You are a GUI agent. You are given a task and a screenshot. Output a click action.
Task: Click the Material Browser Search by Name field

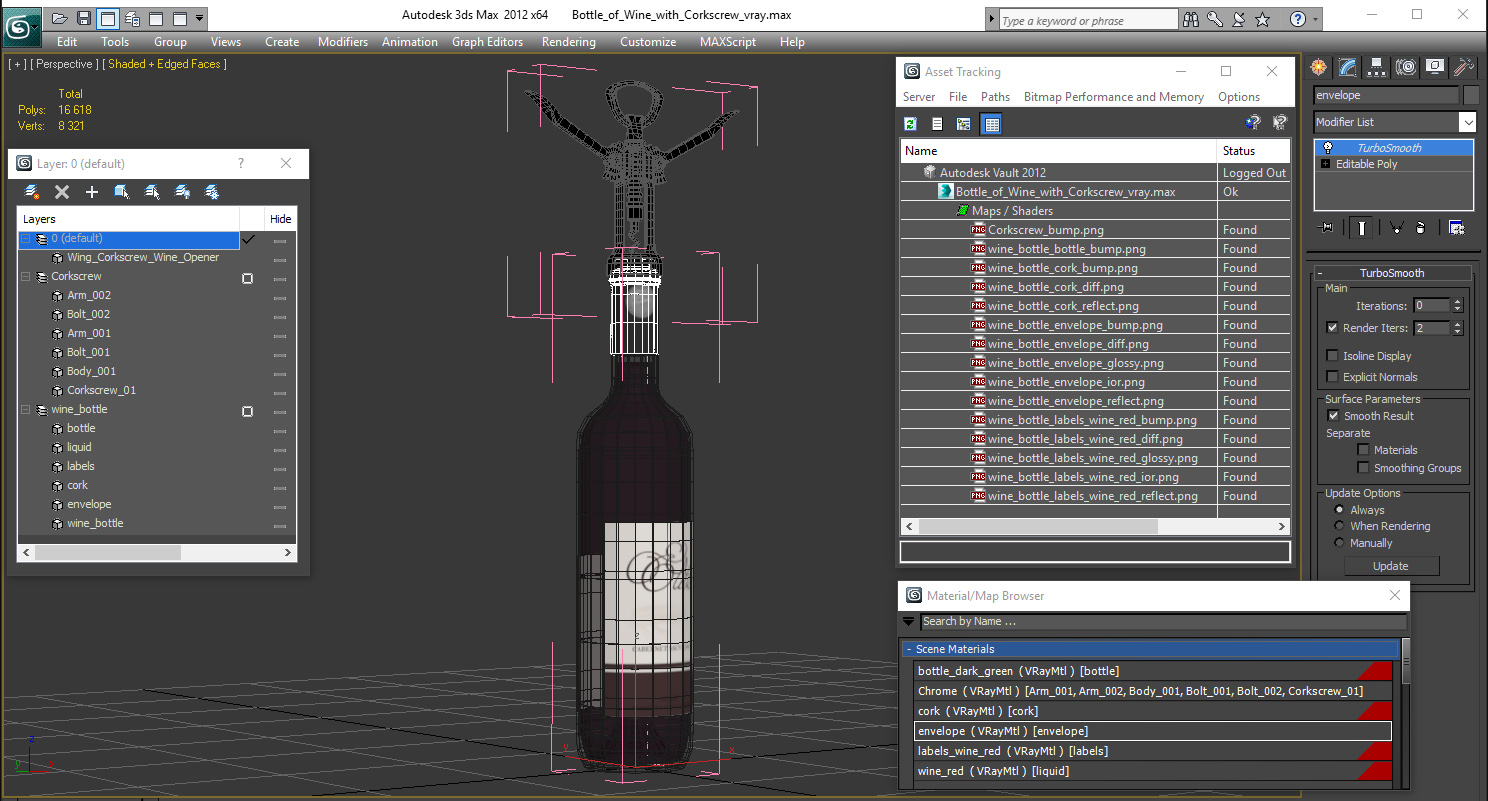click(1163, 621)
